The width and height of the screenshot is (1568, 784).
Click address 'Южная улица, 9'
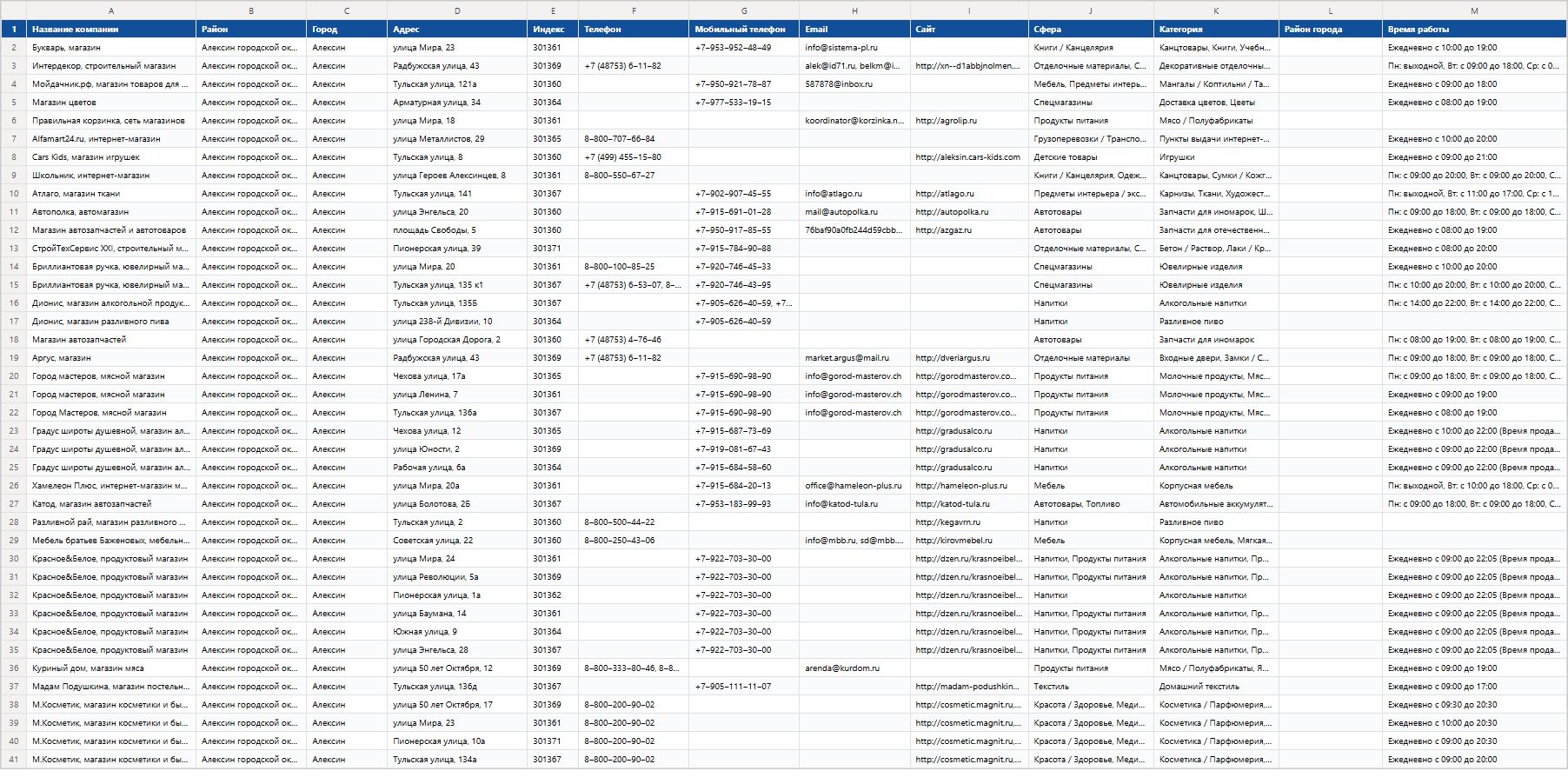tap(457, 632)
